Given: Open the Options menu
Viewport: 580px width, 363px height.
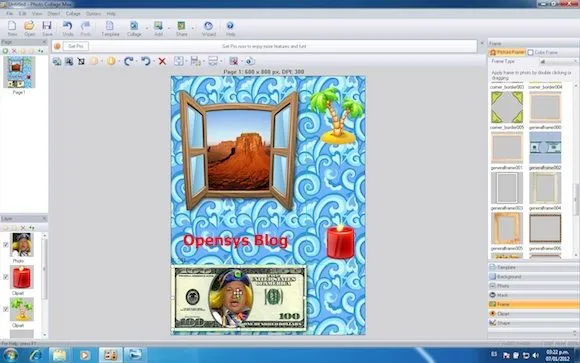Looking at the screenshot, I should click(x=93, y=14).
